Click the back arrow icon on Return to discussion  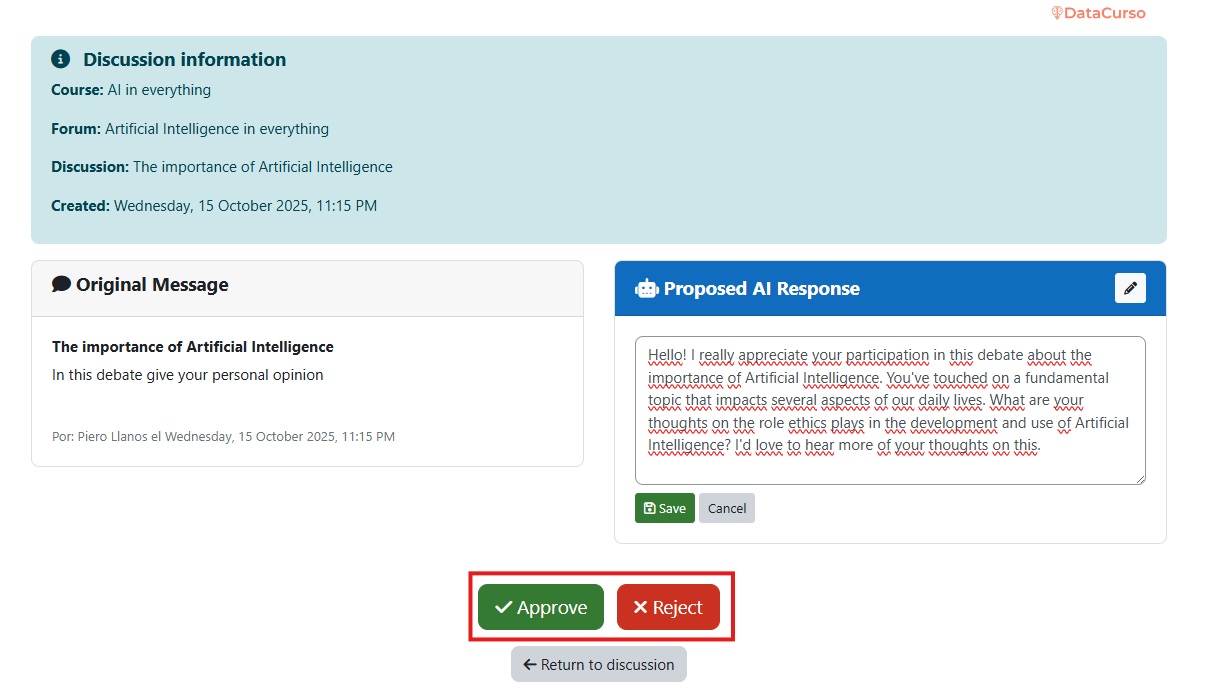click(x=527, y=664)
